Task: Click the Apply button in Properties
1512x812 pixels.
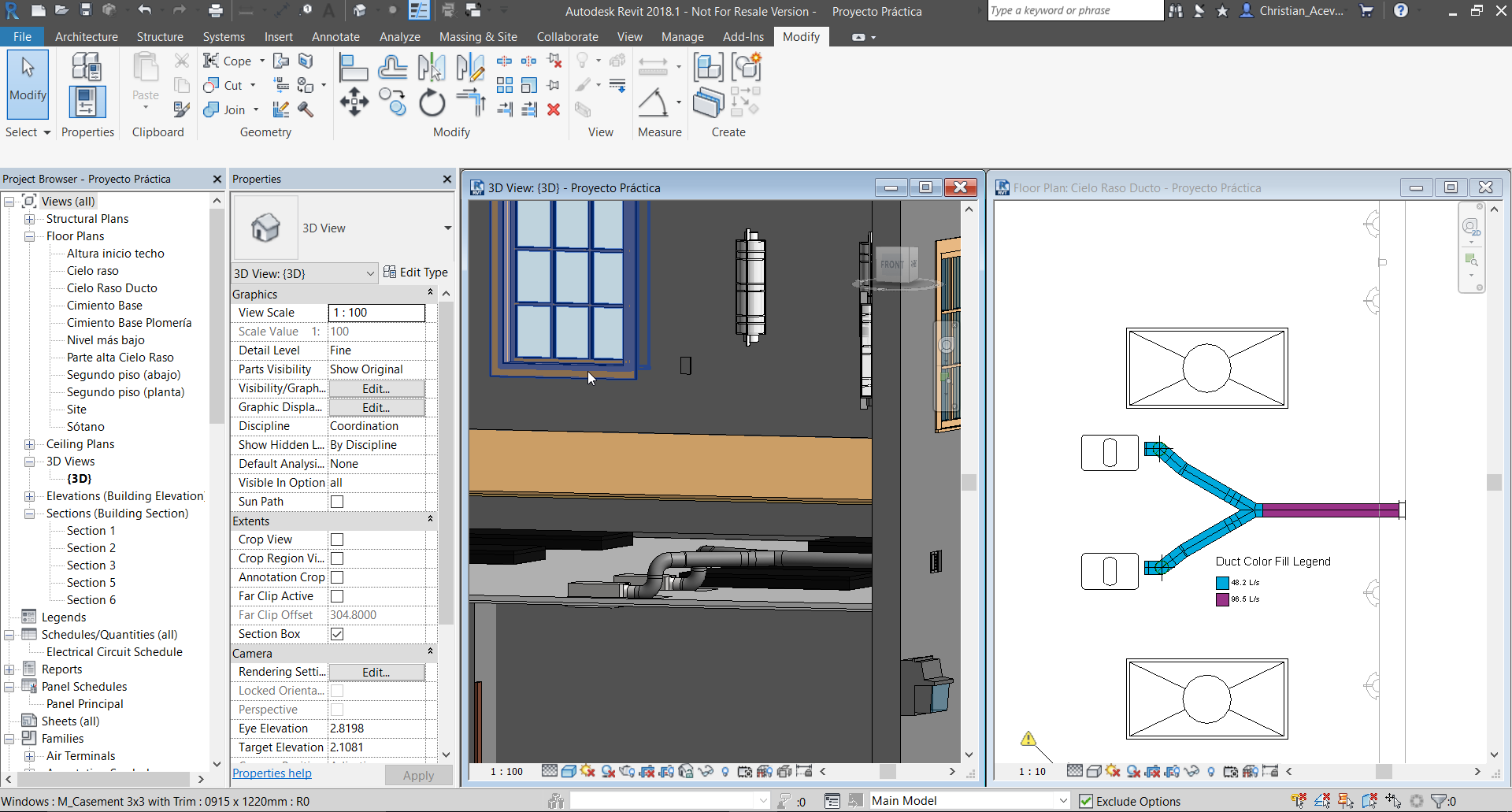Action: [x=419, y=775]
